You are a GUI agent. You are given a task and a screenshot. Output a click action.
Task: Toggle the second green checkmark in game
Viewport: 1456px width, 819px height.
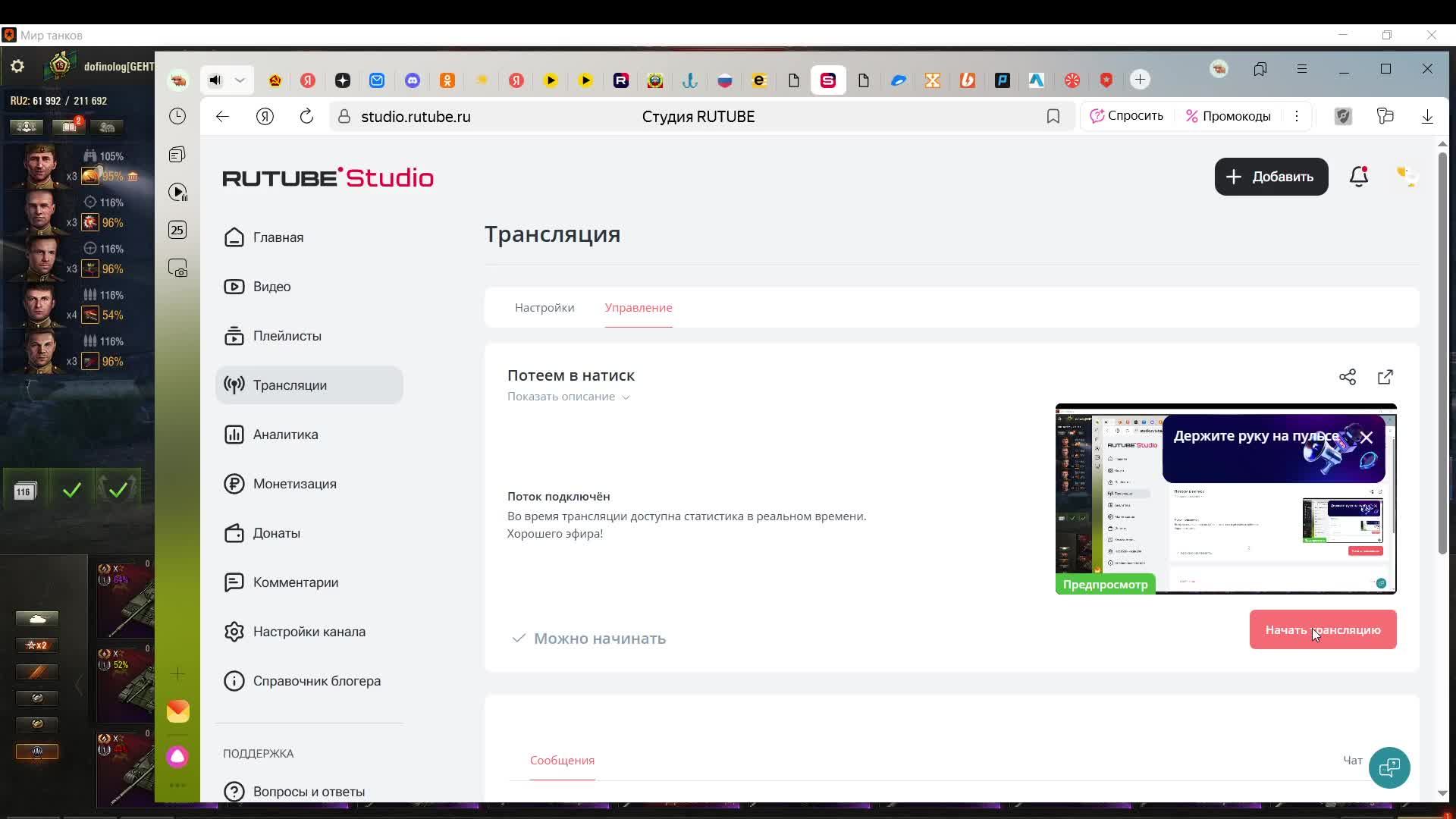[118, 491]
